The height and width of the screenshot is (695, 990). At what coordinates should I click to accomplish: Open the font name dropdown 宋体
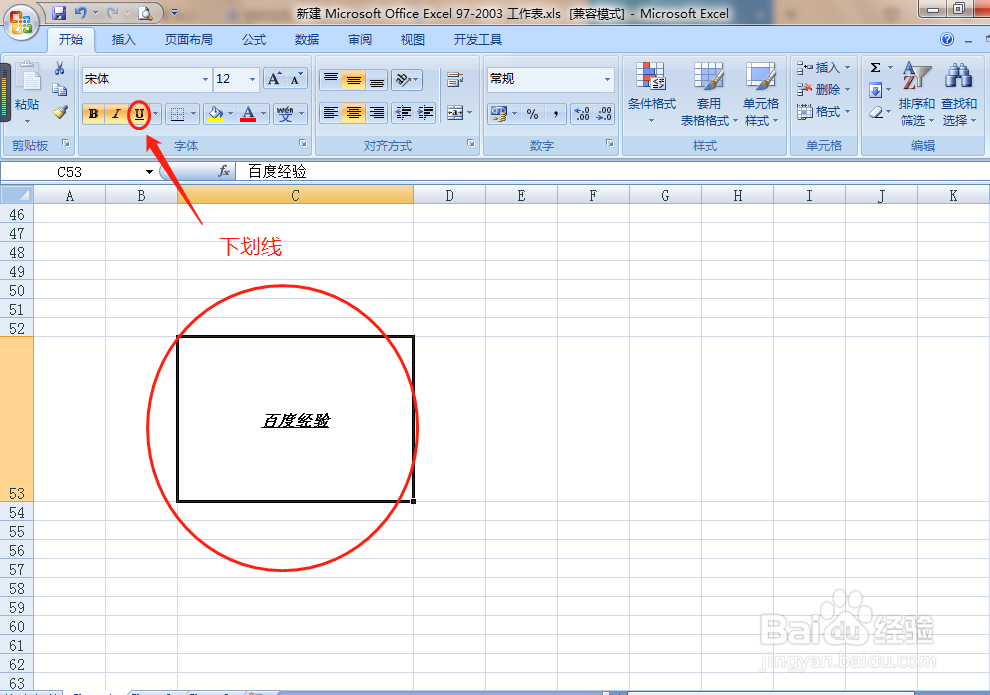point(205,79)
